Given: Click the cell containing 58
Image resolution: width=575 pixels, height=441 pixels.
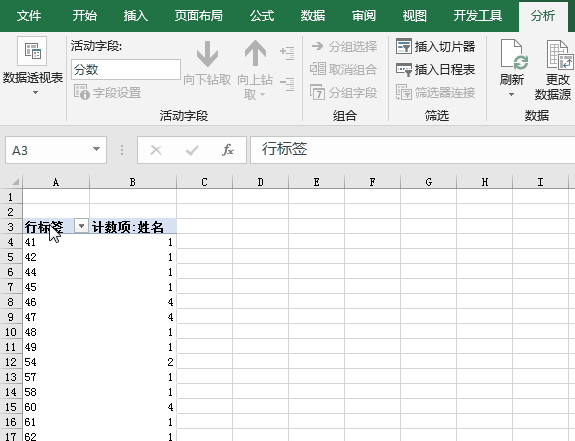Looking at the screenshot, I should click(x=56, y=392).
